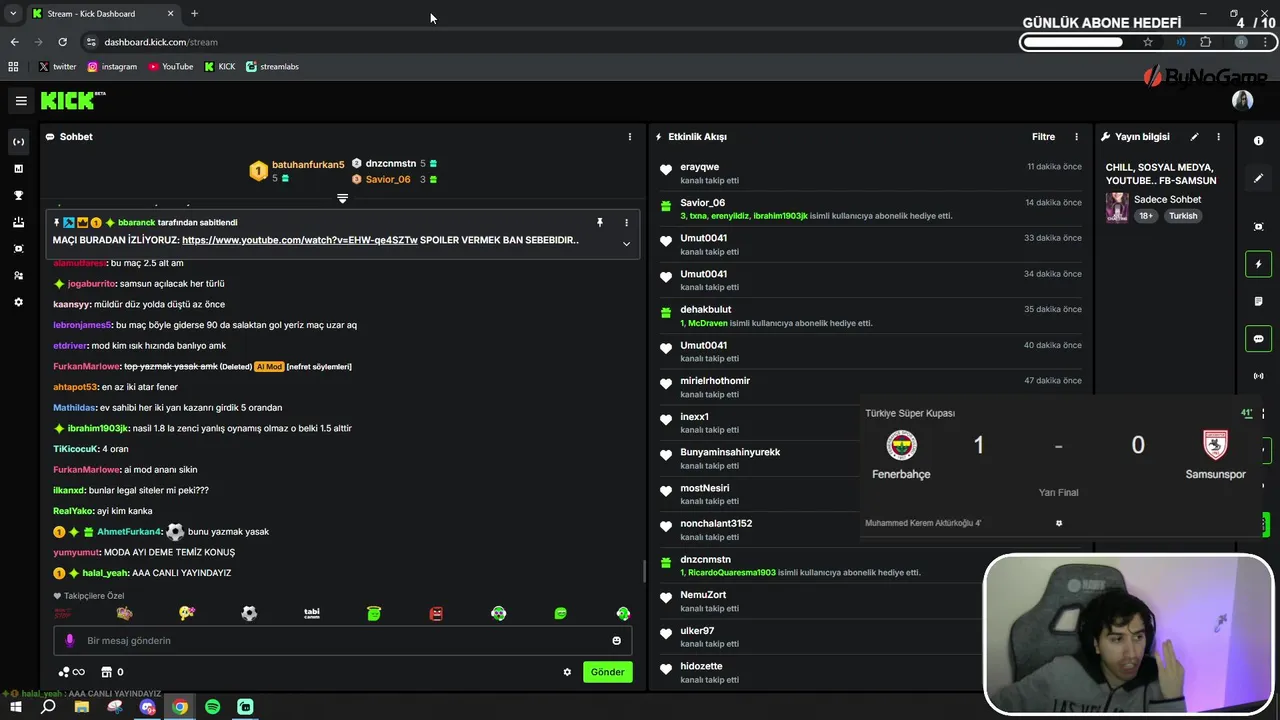Click the 18+ tag in stream info
Image resolution: width=1280 pixels, height=720 pixels.
click(1146, 216)
